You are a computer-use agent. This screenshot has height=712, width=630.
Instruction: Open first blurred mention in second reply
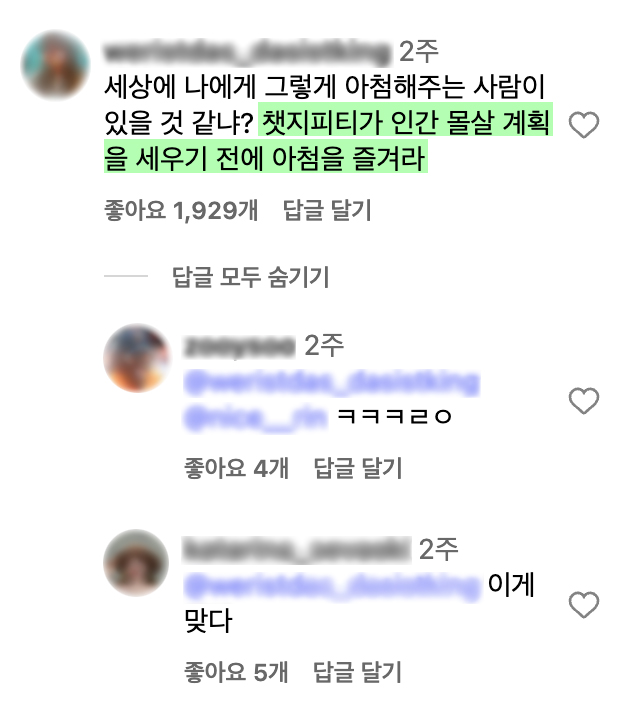pos(332,383)
